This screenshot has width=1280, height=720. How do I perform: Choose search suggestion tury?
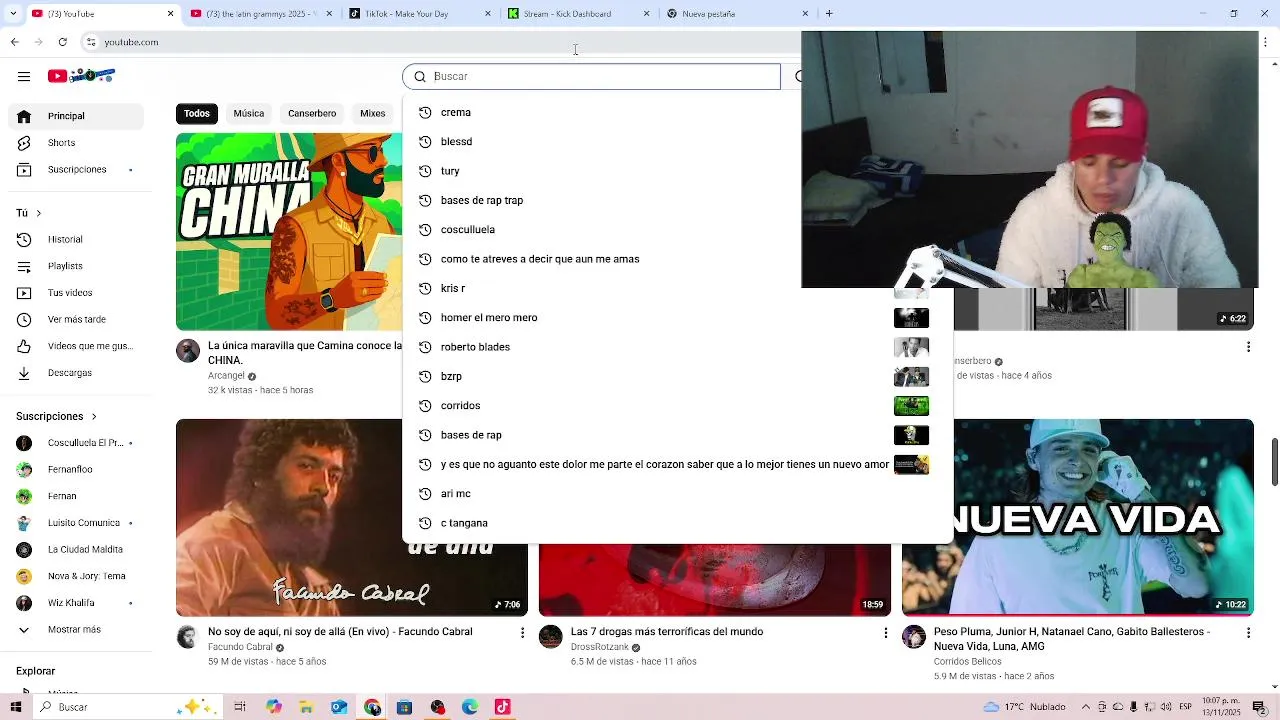tap(677, 171)
